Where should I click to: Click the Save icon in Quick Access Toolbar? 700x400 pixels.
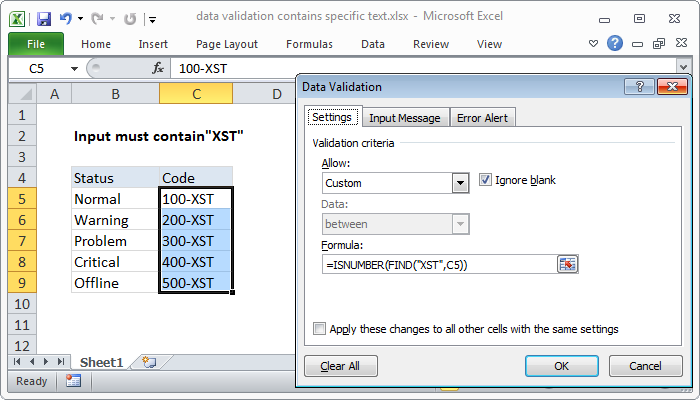(44, 19)
